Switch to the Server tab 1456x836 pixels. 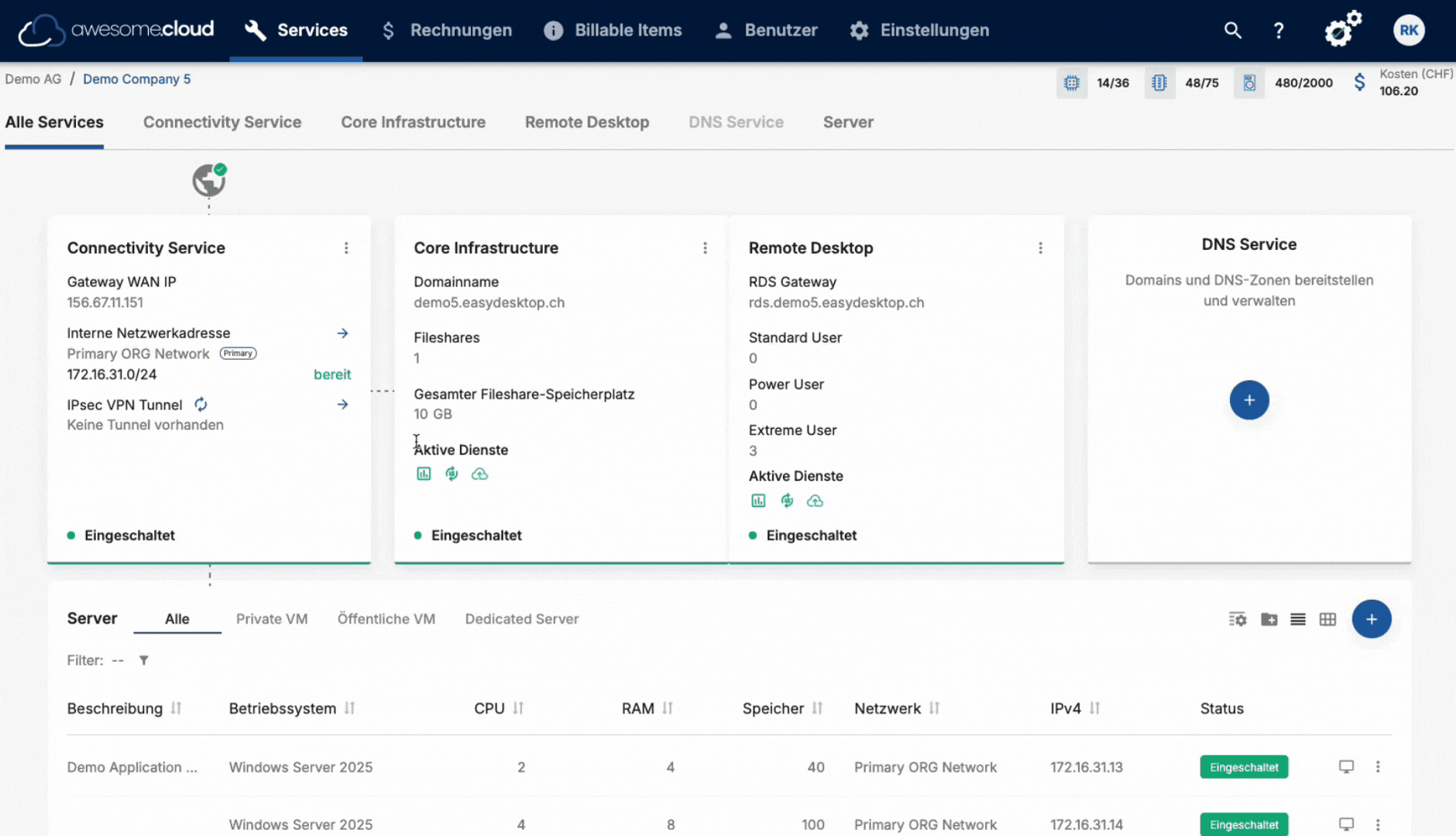[848, 122]
